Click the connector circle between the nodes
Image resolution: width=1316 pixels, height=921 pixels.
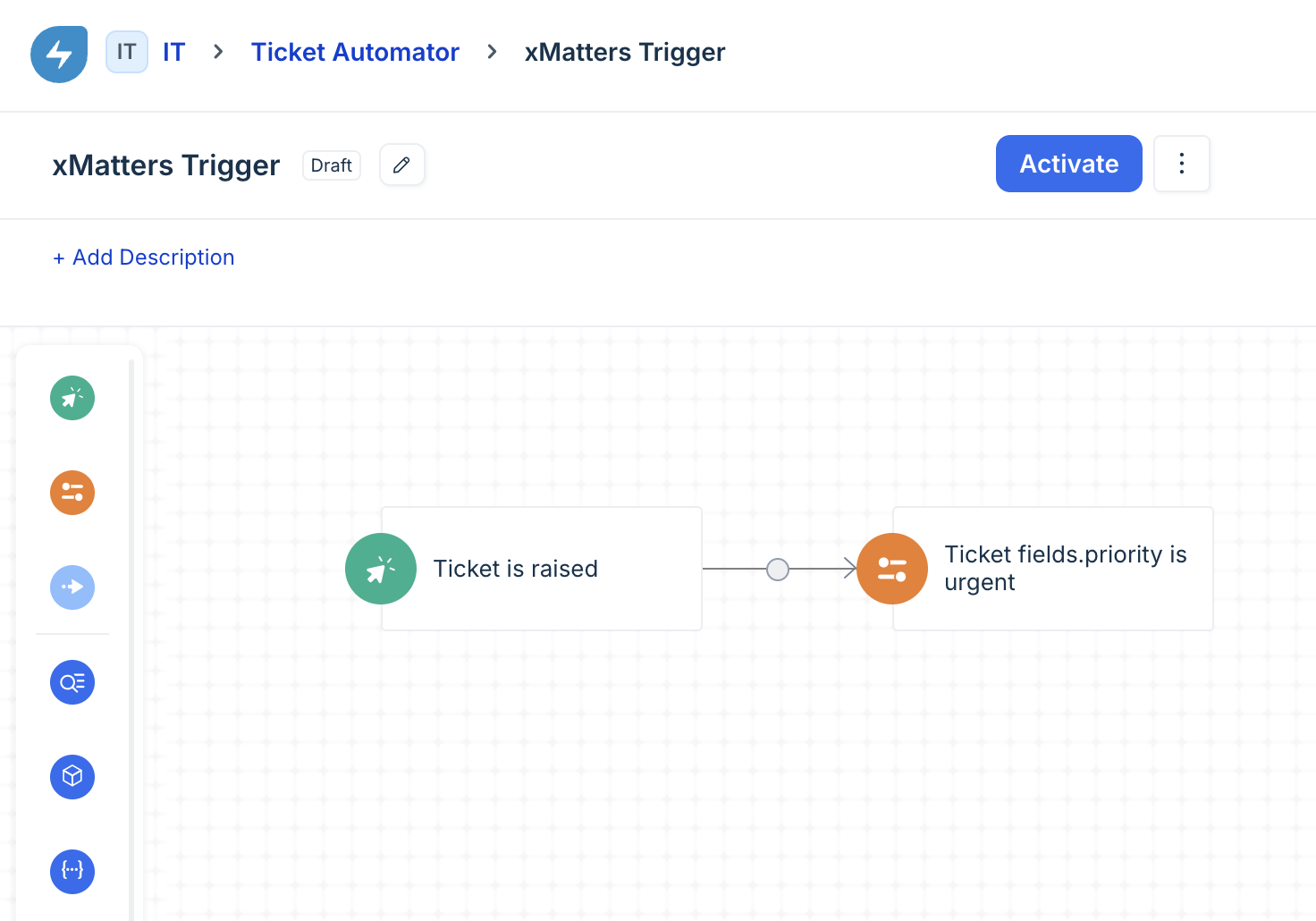coord(778,569)
